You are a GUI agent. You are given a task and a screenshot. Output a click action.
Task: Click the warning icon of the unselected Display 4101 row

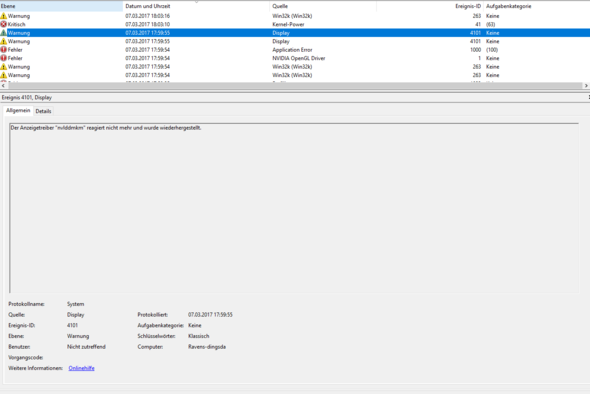point(3,41)
